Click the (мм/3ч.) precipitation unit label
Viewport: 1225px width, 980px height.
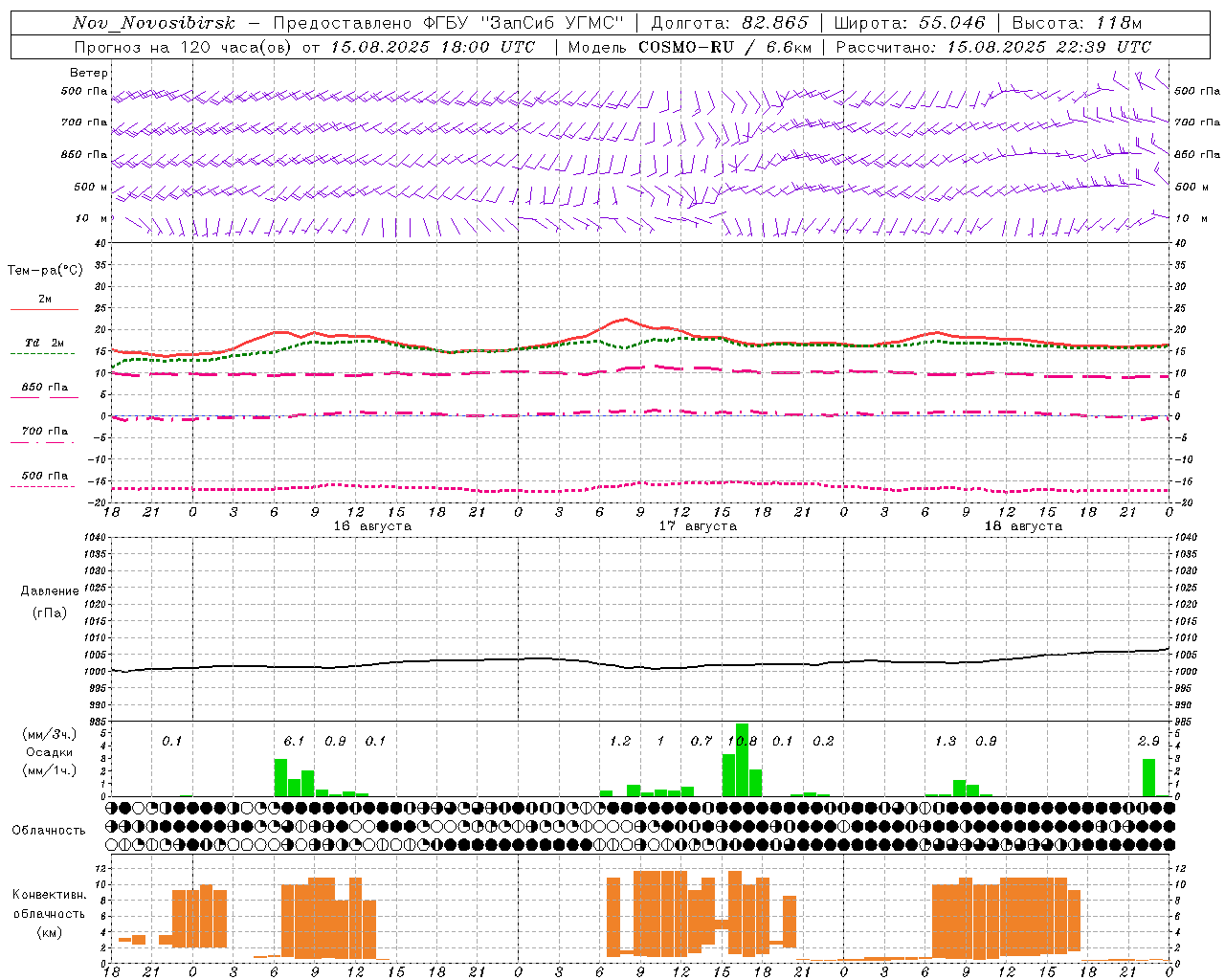[50, 734]
